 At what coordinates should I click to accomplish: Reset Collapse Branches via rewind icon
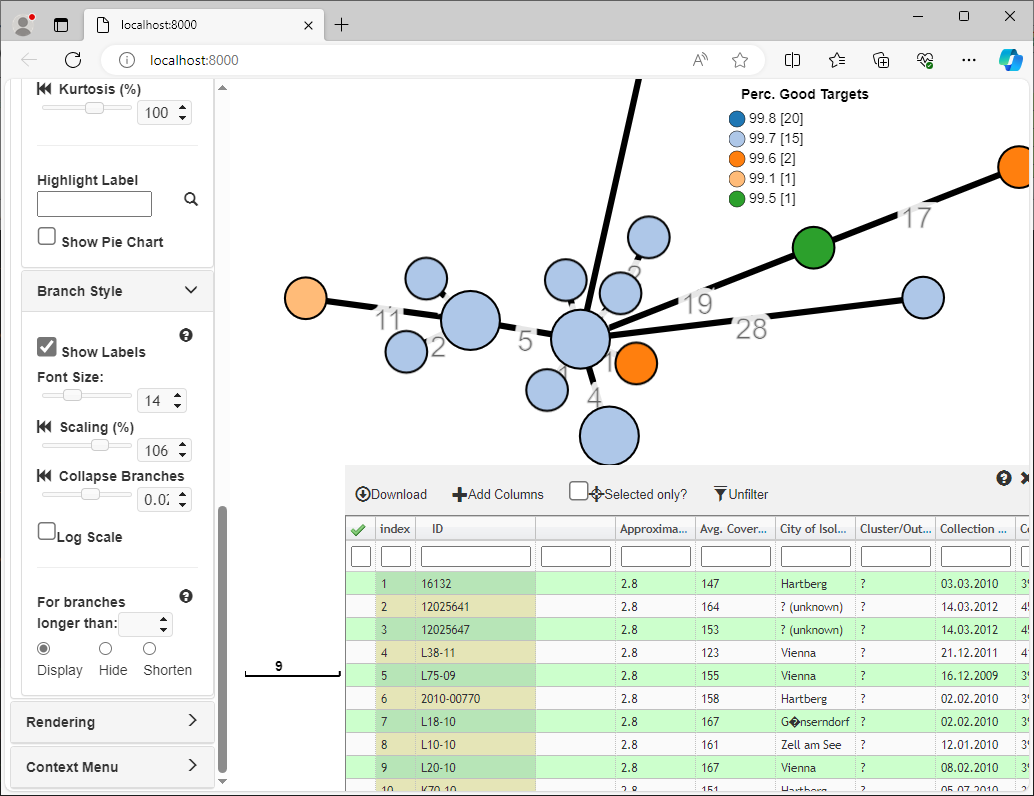coord(44,476)
